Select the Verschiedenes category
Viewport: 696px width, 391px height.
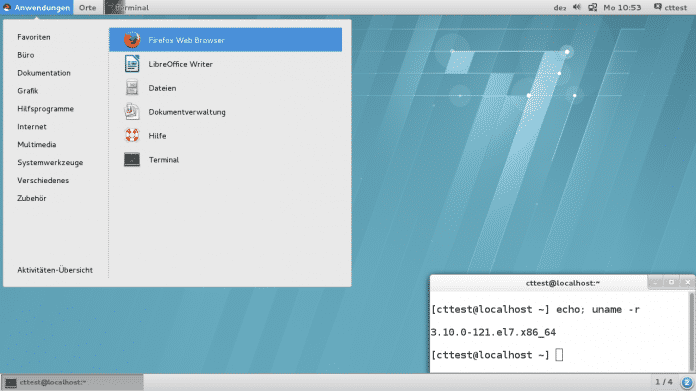pyautogui.click(x=43, y=180)
